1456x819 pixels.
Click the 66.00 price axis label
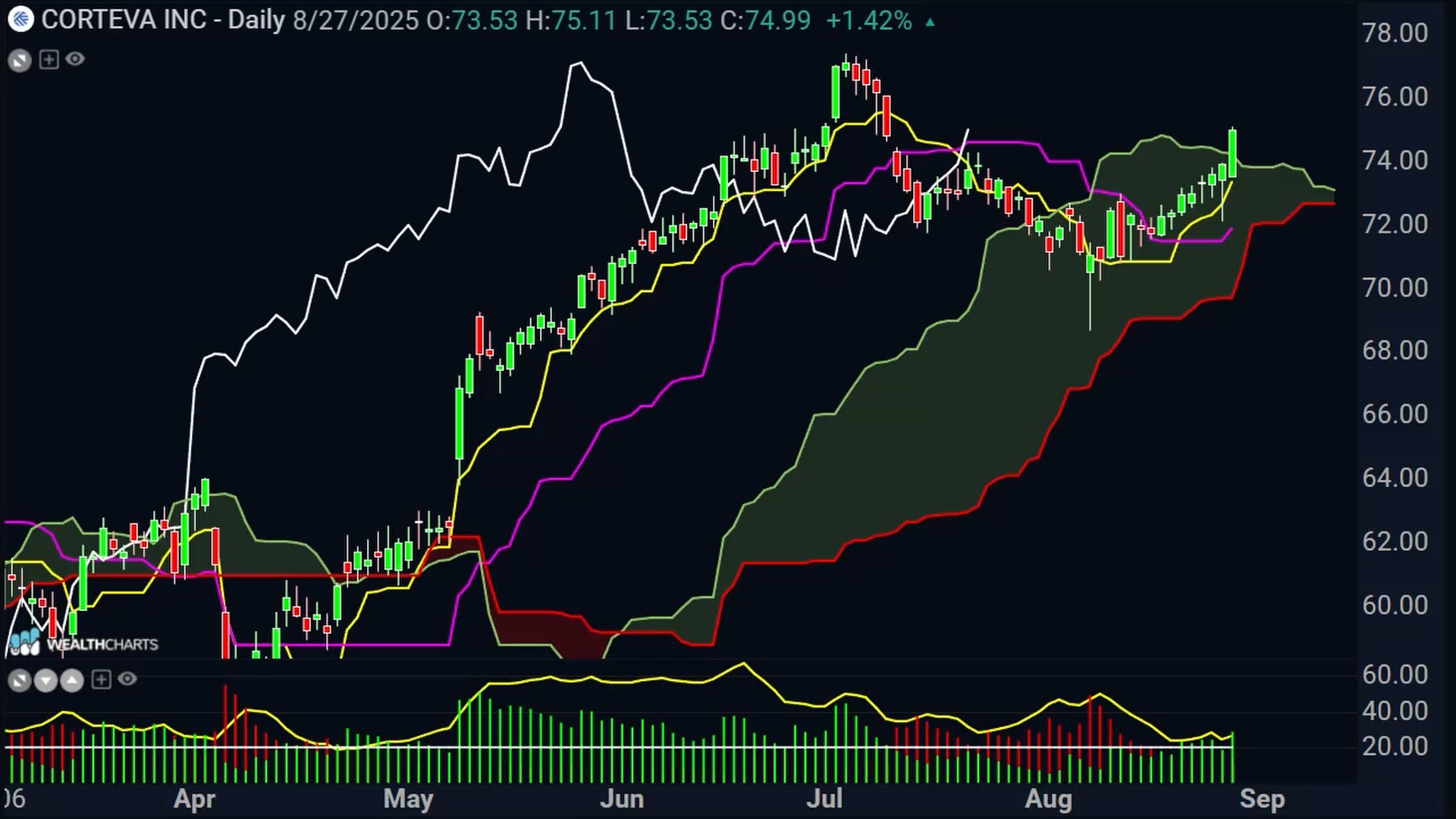pos(1395,413)
